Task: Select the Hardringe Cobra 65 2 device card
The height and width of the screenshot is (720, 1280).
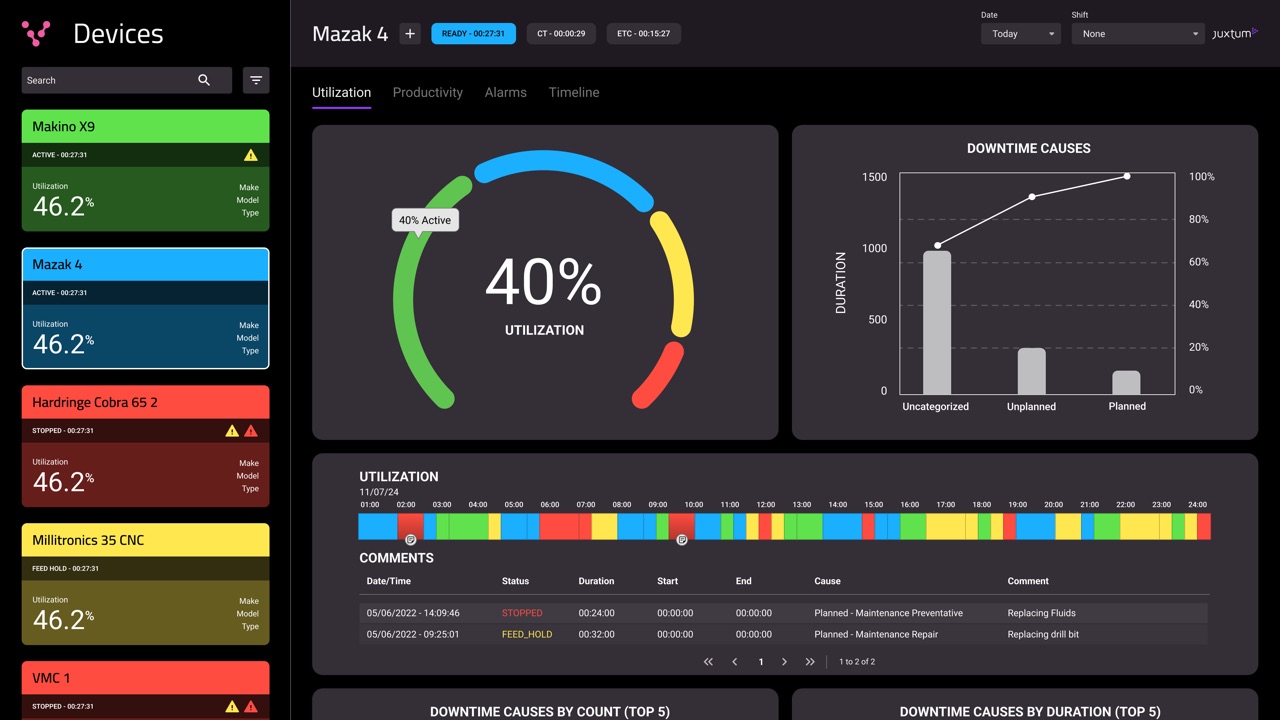Action: (145, 446)
